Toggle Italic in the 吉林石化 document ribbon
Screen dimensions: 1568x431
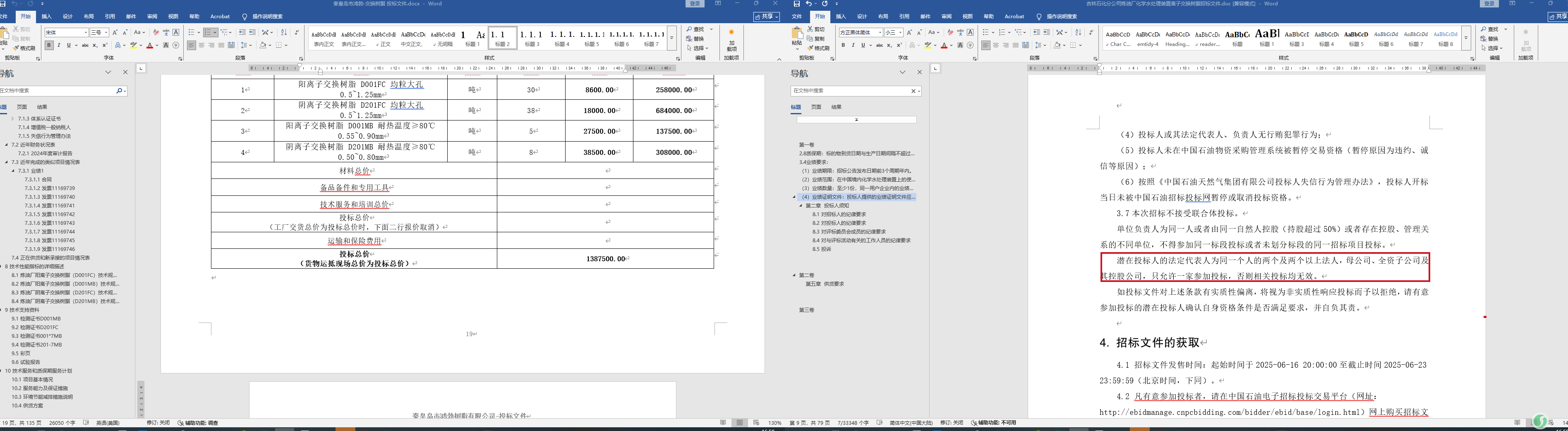853,45
